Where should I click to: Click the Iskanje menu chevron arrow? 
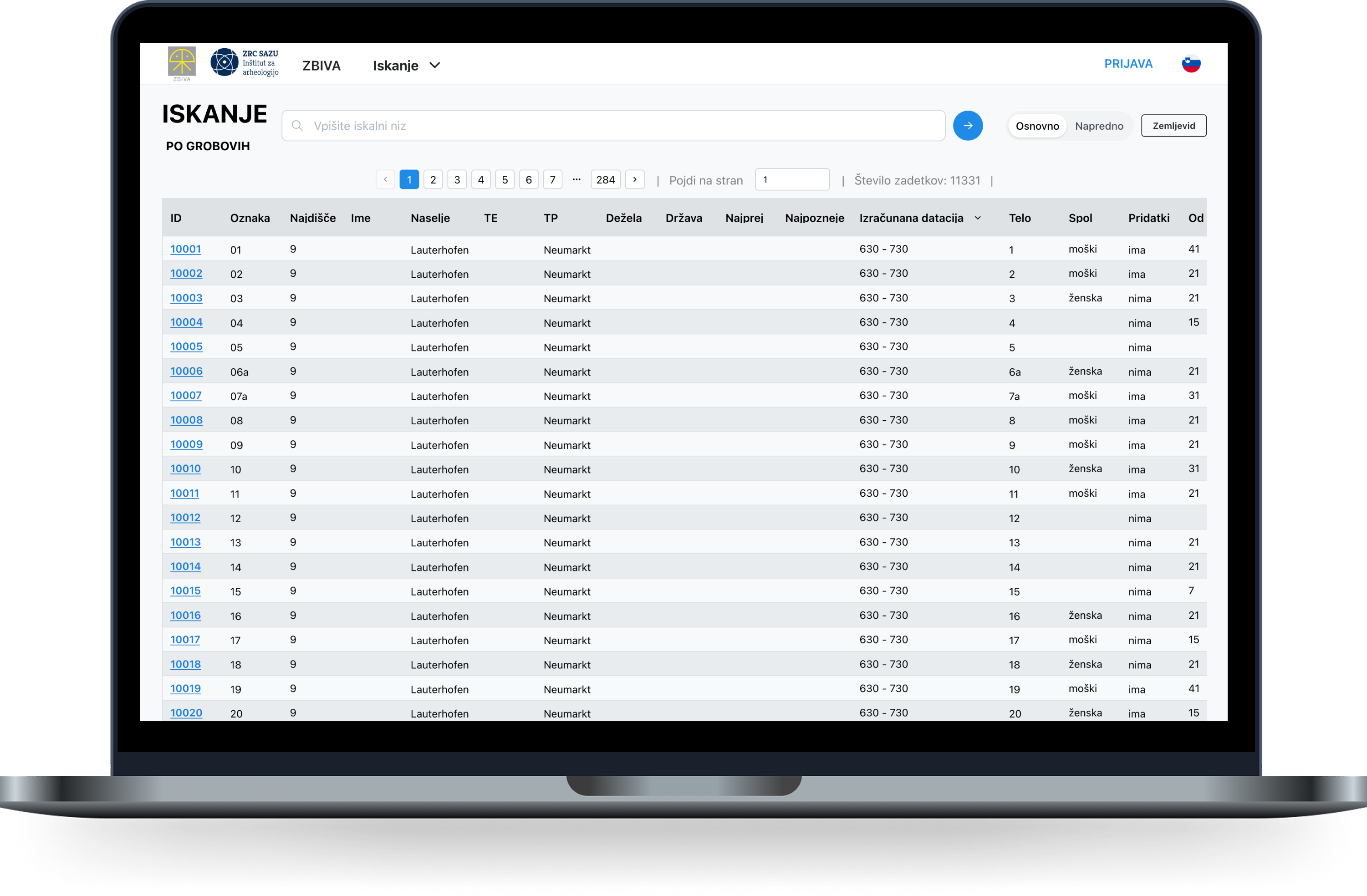[435, 66]
